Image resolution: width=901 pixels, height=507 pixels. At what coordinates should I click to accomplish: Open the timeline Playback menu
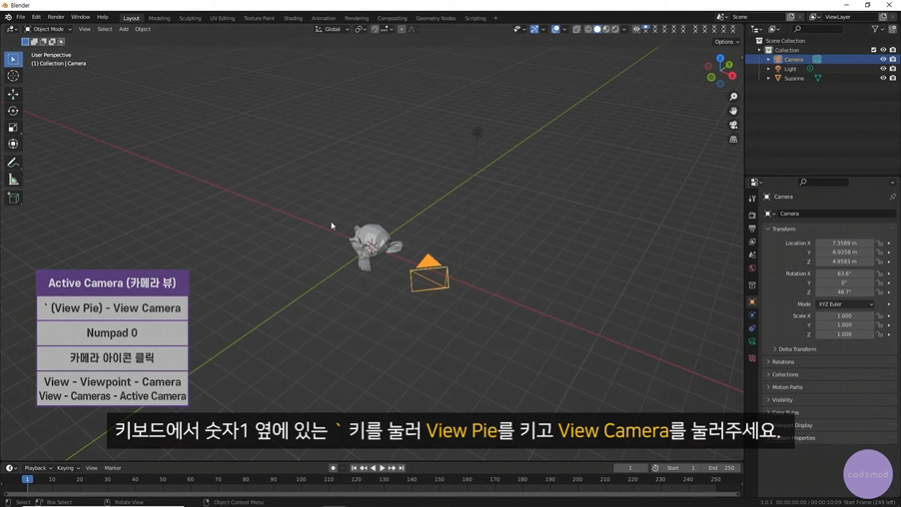pyautogui.click(x=37, y=468)
